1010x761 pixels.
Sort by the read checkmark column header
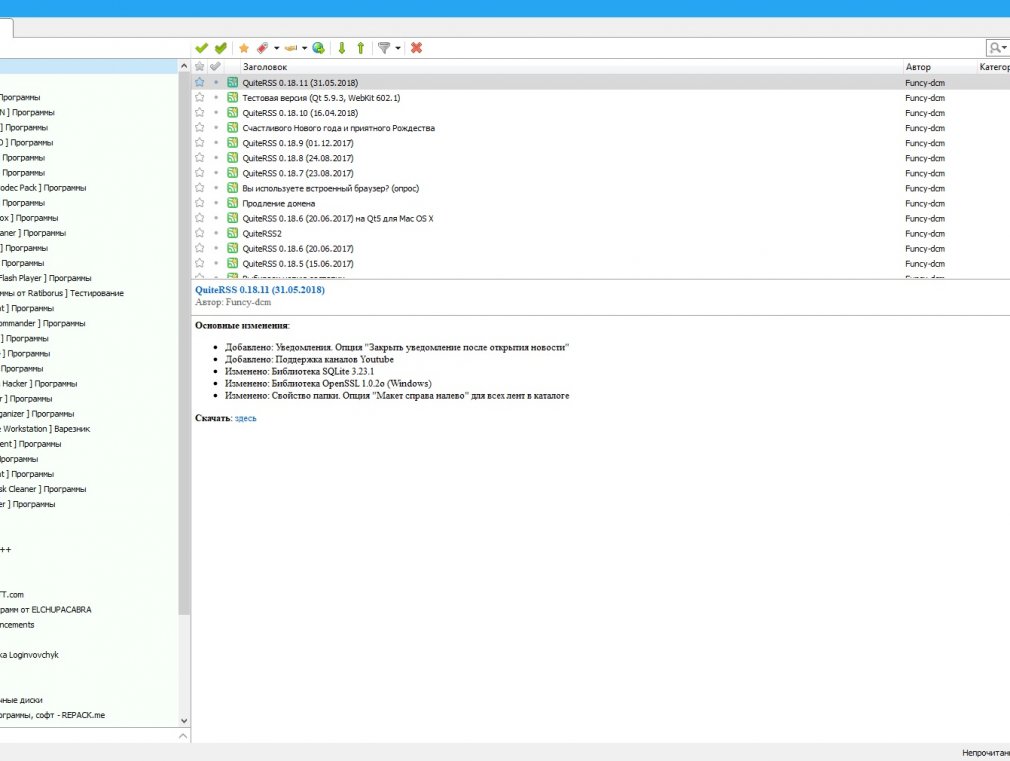[x=216, y=66]
